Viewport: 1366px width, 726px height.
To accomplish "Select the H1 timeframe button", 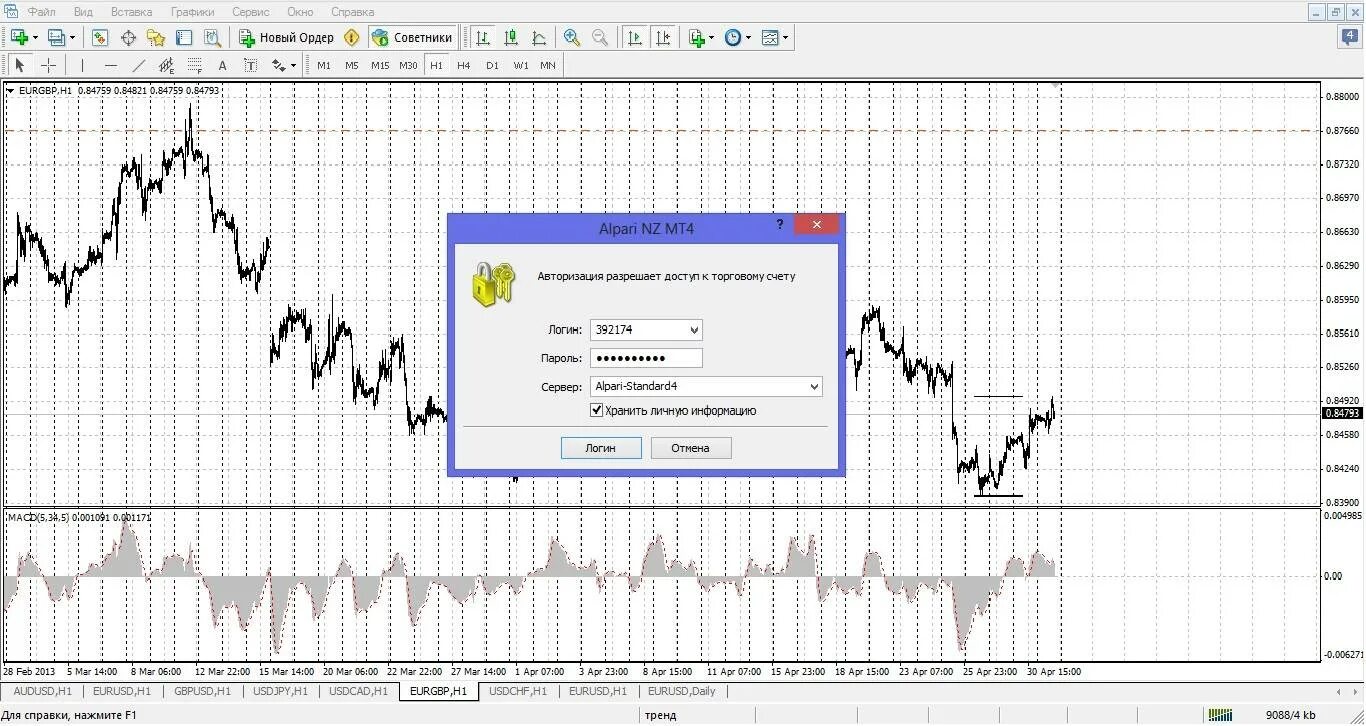I will 436,65.
